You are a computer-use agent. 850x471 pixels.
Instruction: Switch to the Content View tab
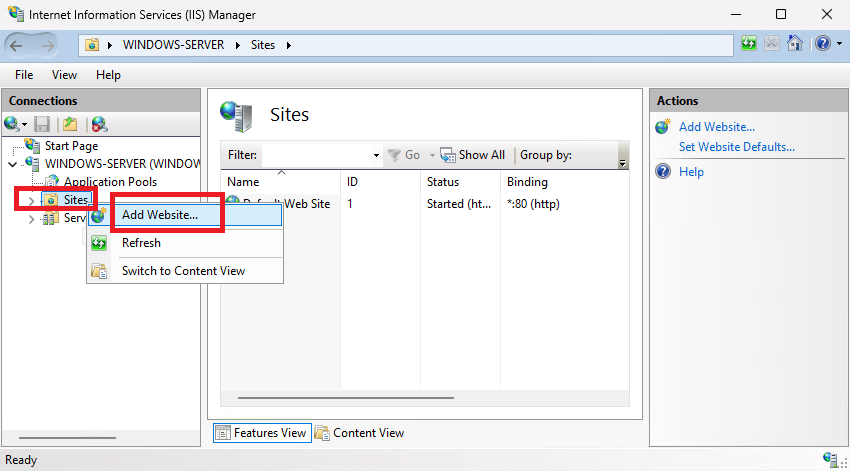click(360, 433)
